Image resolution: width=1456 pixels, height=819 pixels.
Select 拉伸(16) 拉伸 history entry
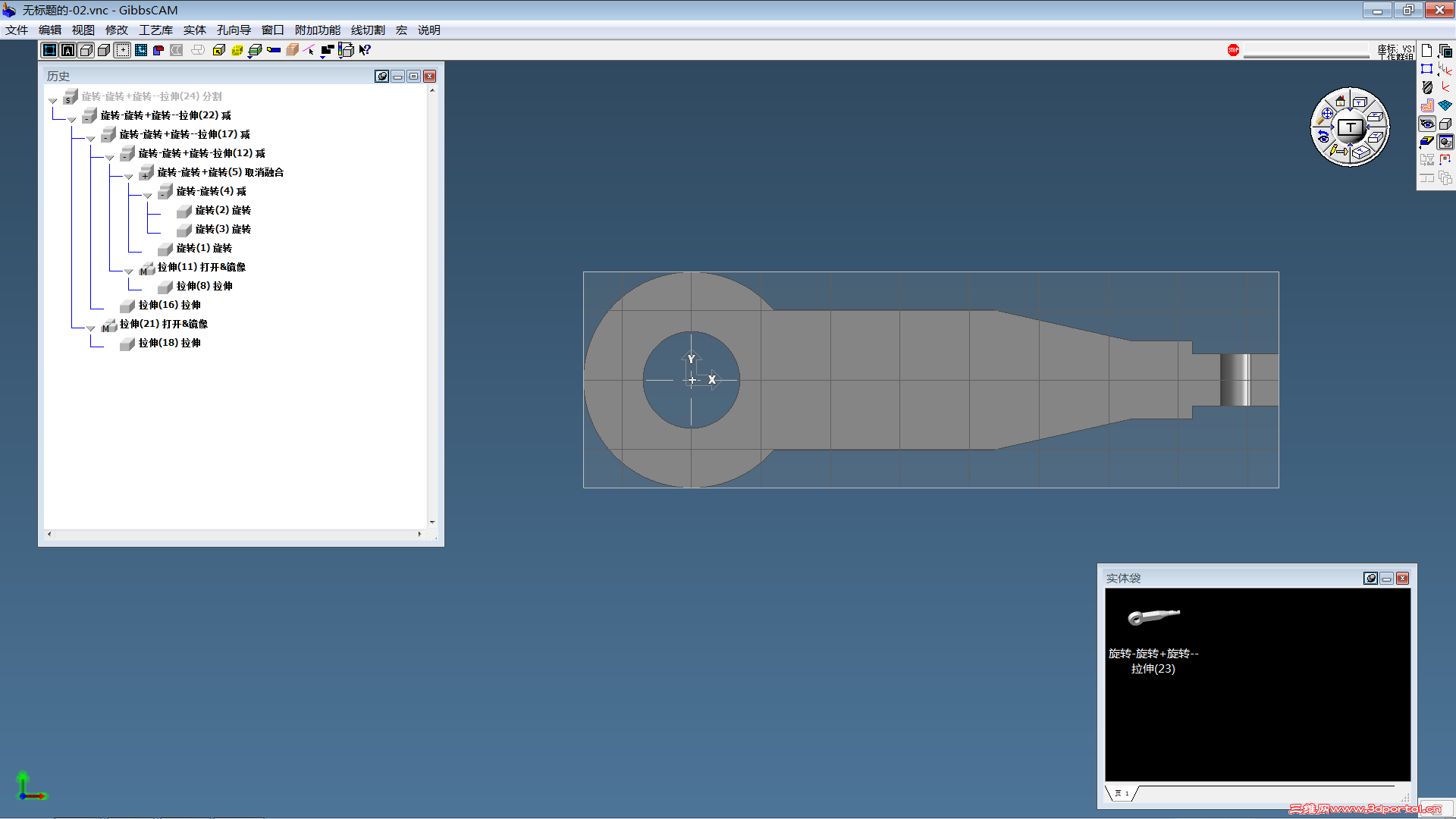[169, 305]
